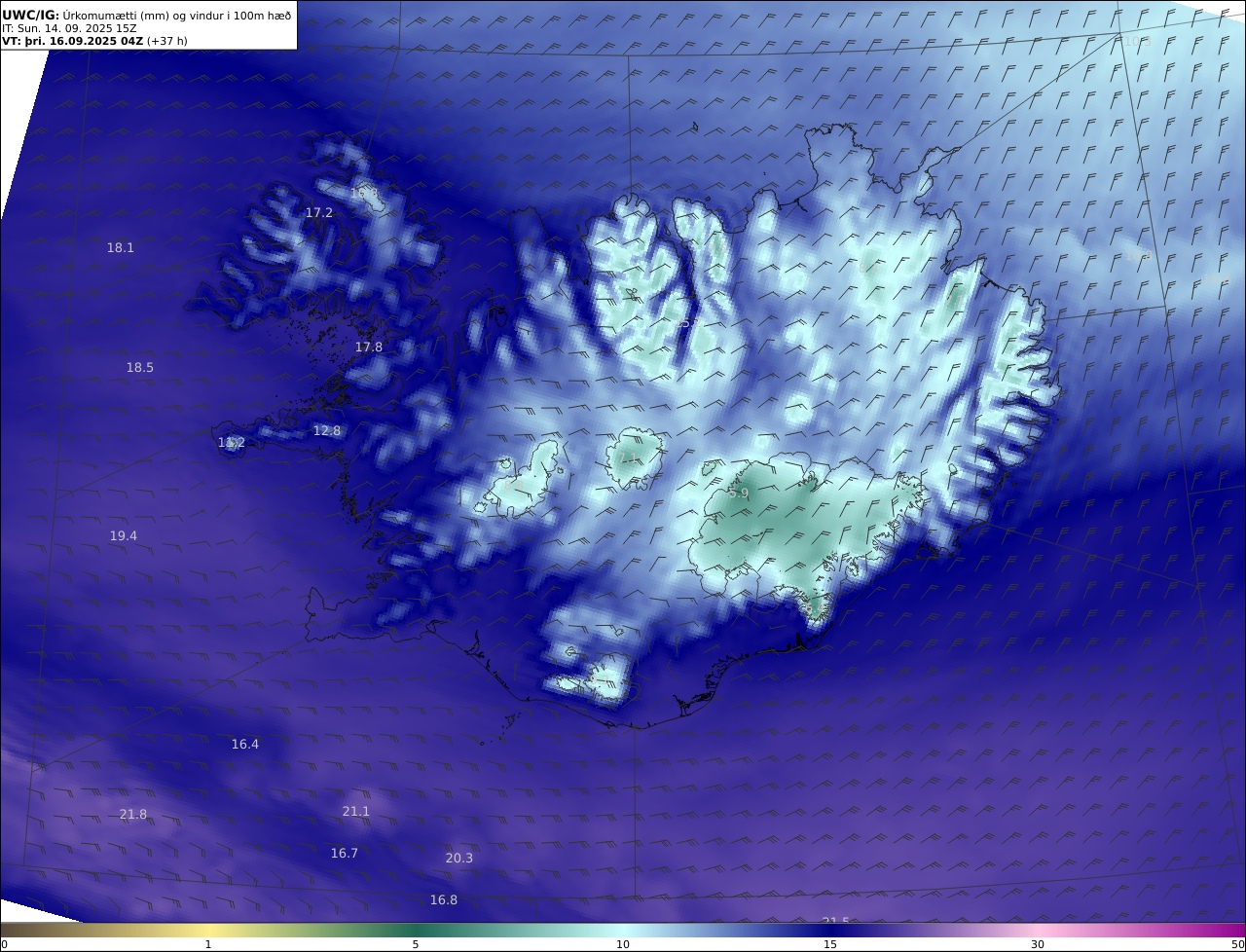The image size is (1246, 952).
Task: Click the map value 16.4
Action: coord(245,745)
